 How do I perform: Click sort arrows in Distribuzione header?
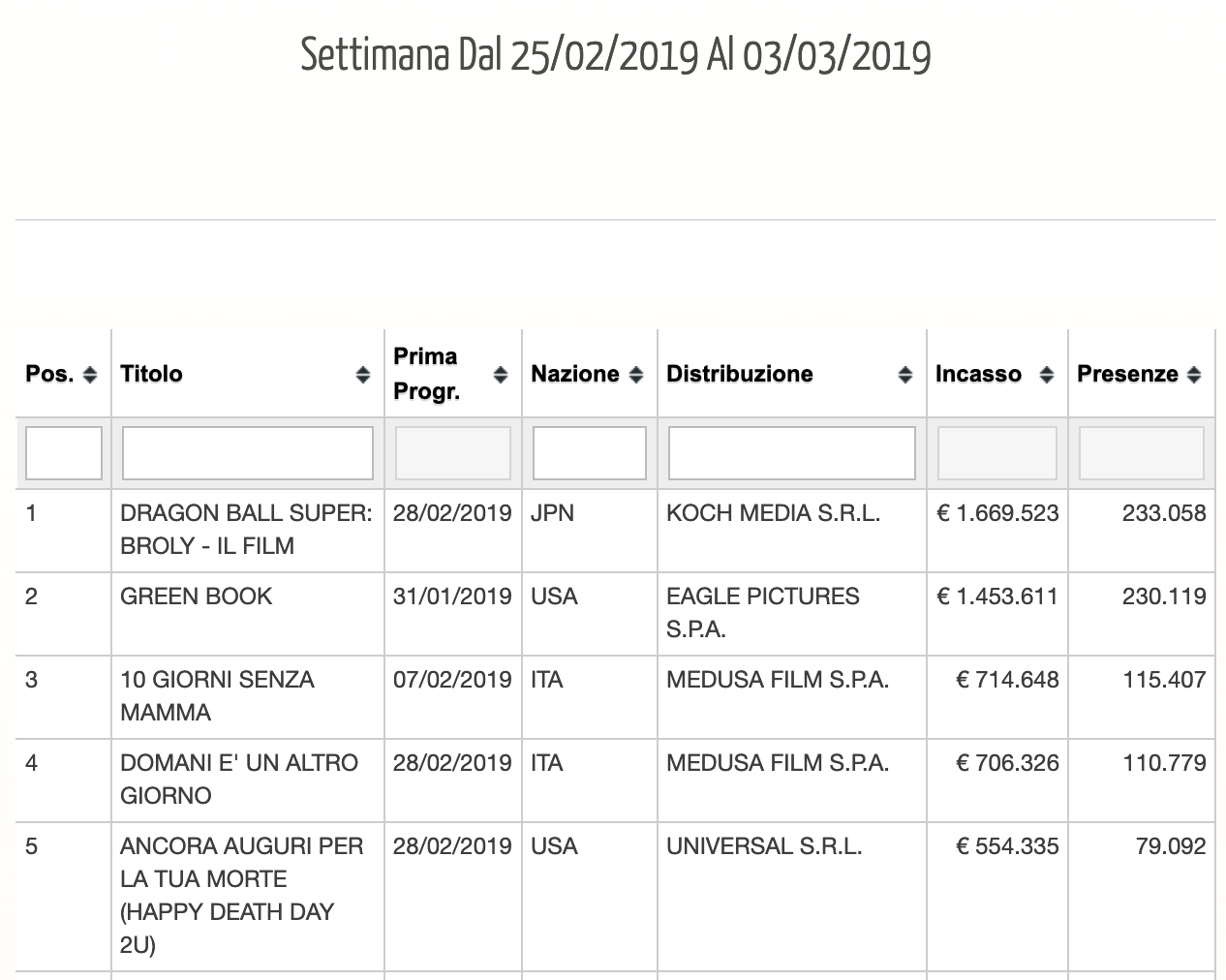[905, 375]
